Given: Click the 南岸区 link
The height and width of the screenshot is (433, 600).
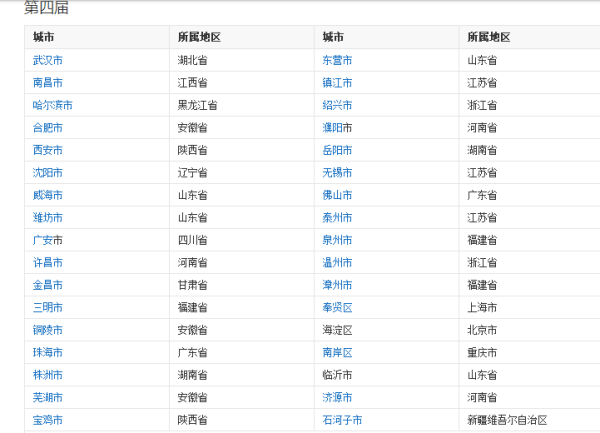Looking at the screenshot, I should pyautogui.click(x=337, y=353).
